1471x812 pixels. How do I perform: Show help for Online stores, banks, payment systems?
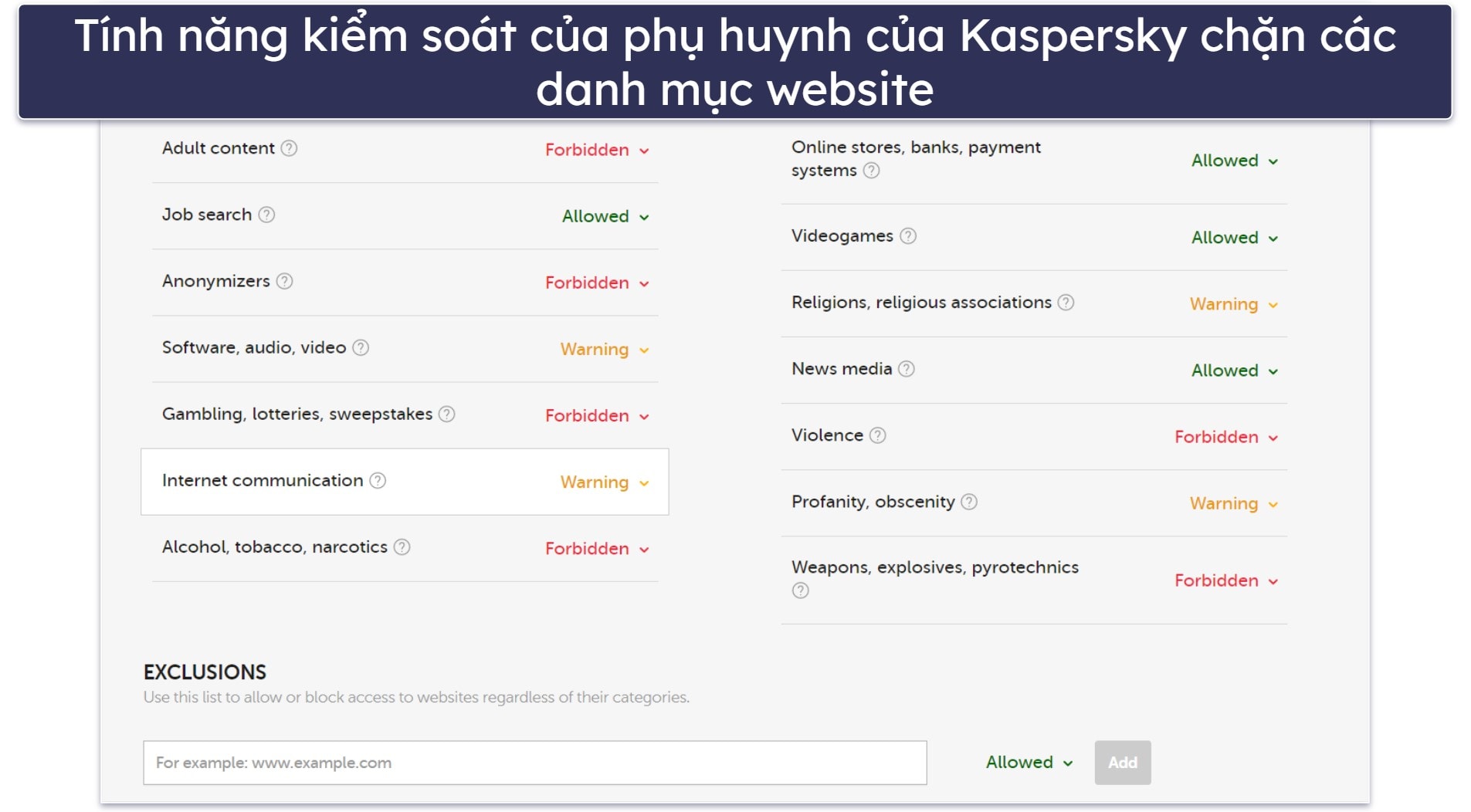[x=871, y=171]
